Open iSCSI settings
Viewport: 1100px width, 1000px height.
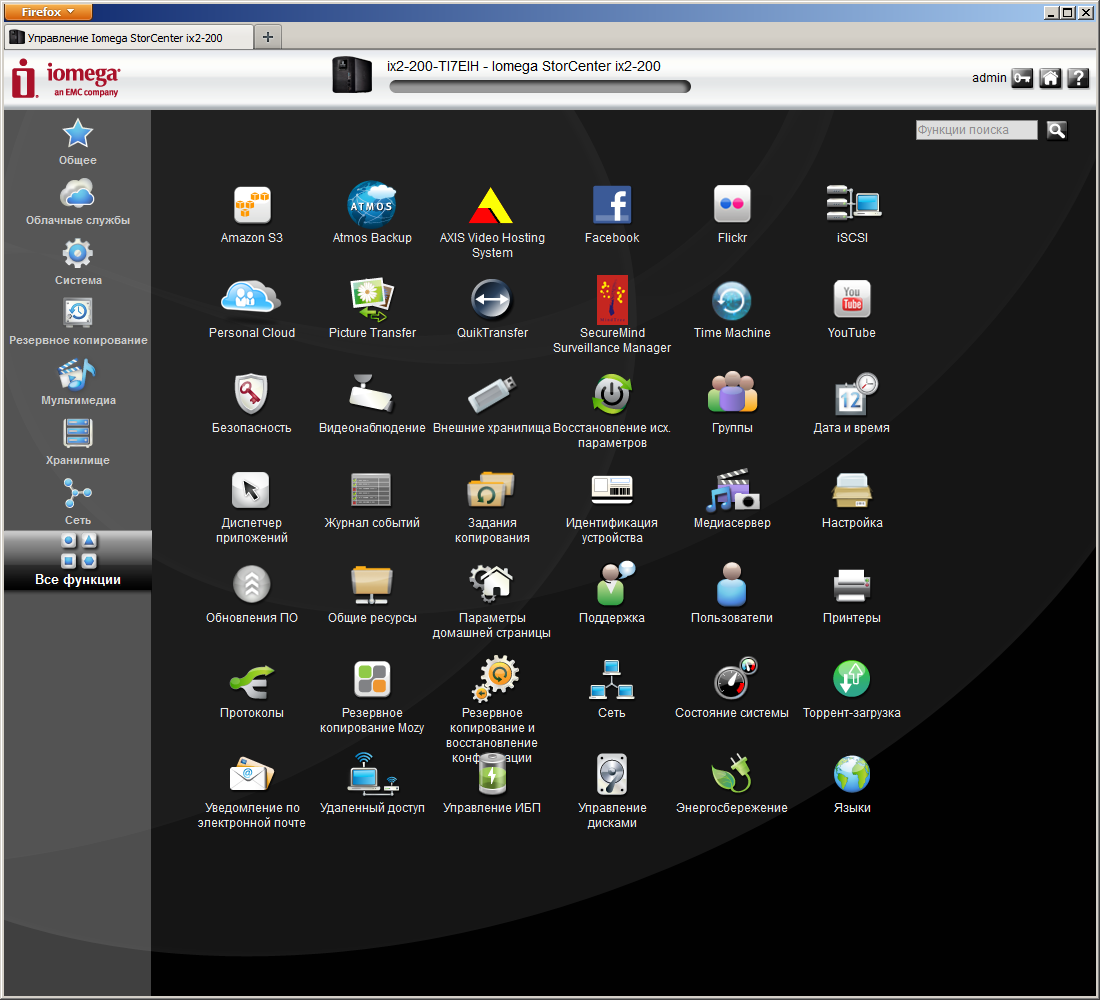[853, 204]
